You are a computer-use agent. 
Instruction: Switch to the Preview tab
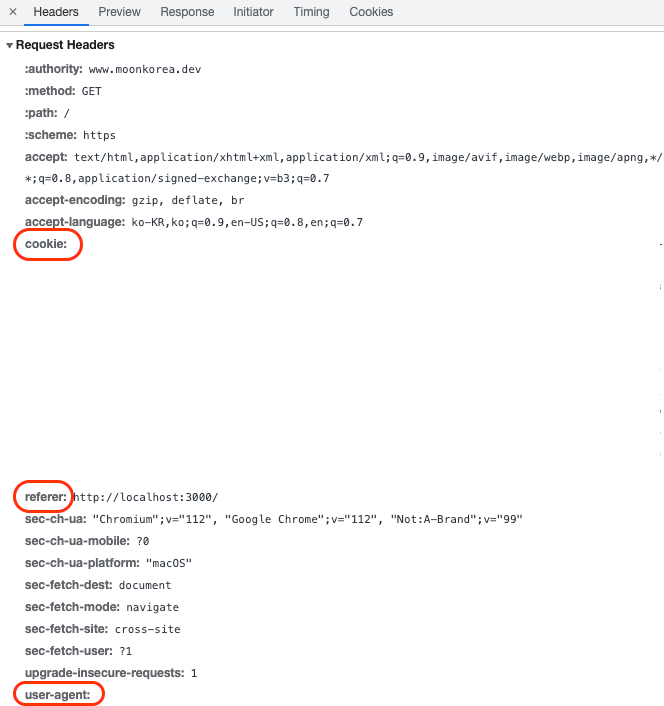[119, 12]
